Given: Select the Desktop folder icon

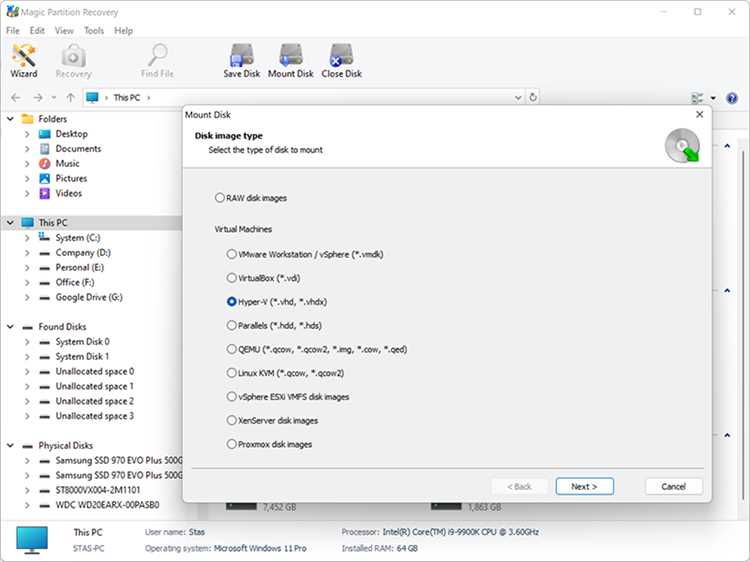Looking at the screenshot, I should coord(44,134).
